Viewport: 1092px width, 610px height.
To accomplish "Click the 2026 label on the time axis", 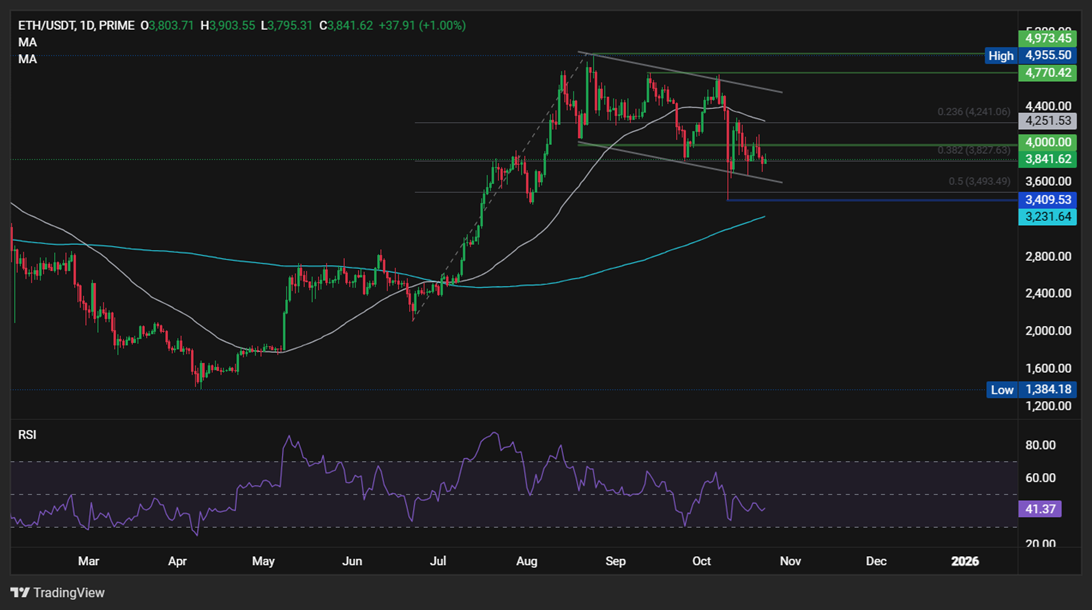I will click(965, 561).
